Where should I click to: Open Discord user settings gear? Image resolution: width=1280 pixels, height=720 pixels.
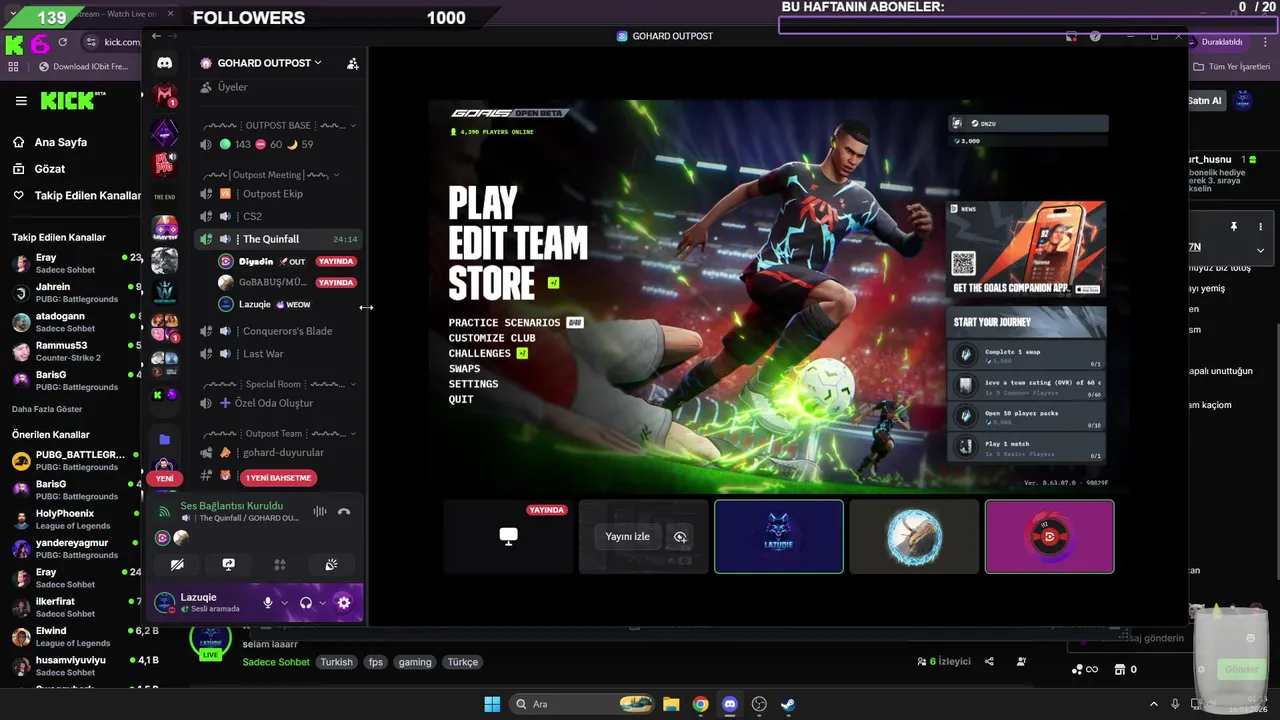point(344,603)
